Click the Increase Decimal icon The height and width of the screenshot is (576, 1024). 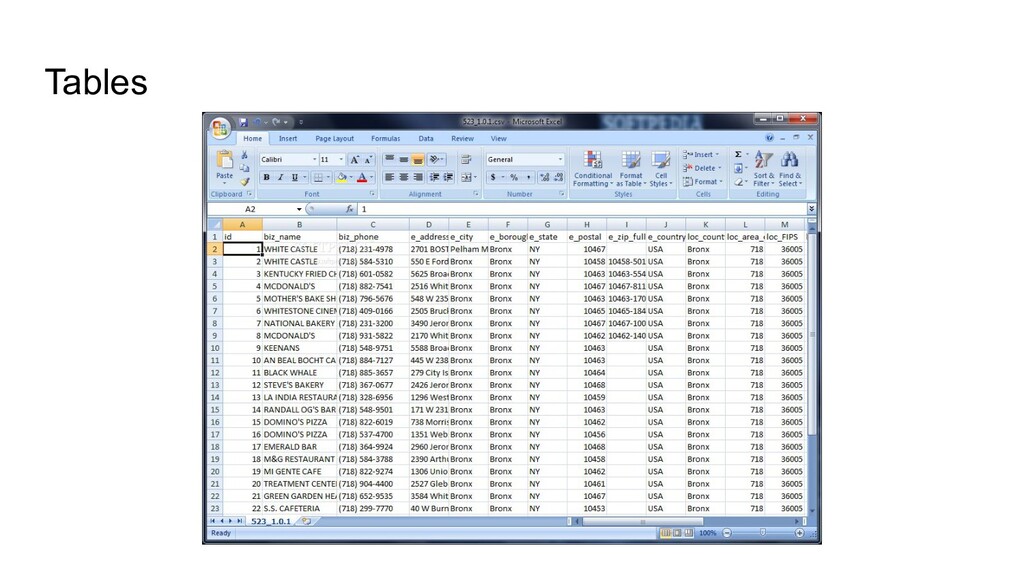[545, 177]
